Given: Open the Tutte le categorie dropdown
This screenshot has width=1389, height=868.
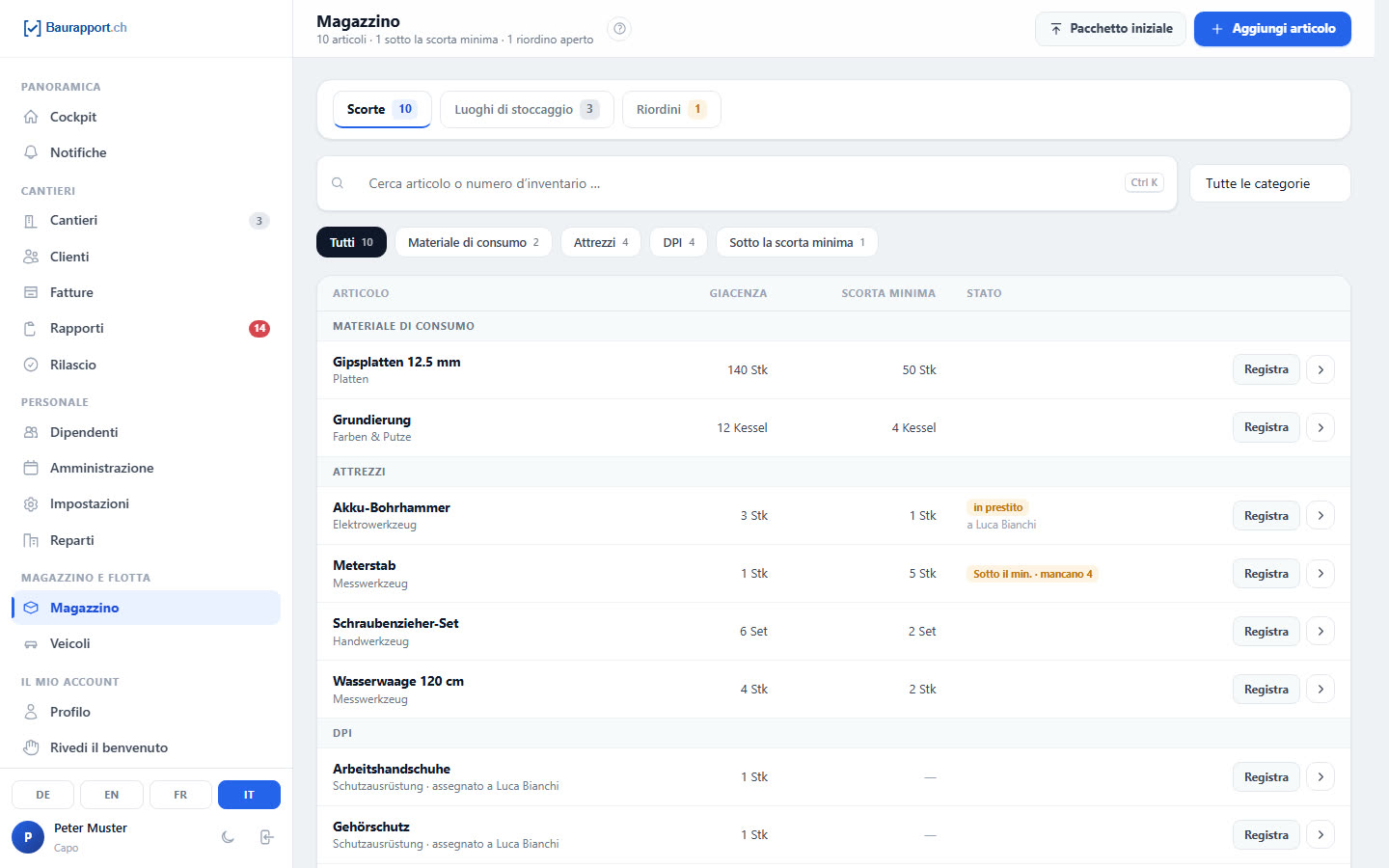Looking at the screenshot, I should click(x=1270, y=183).
